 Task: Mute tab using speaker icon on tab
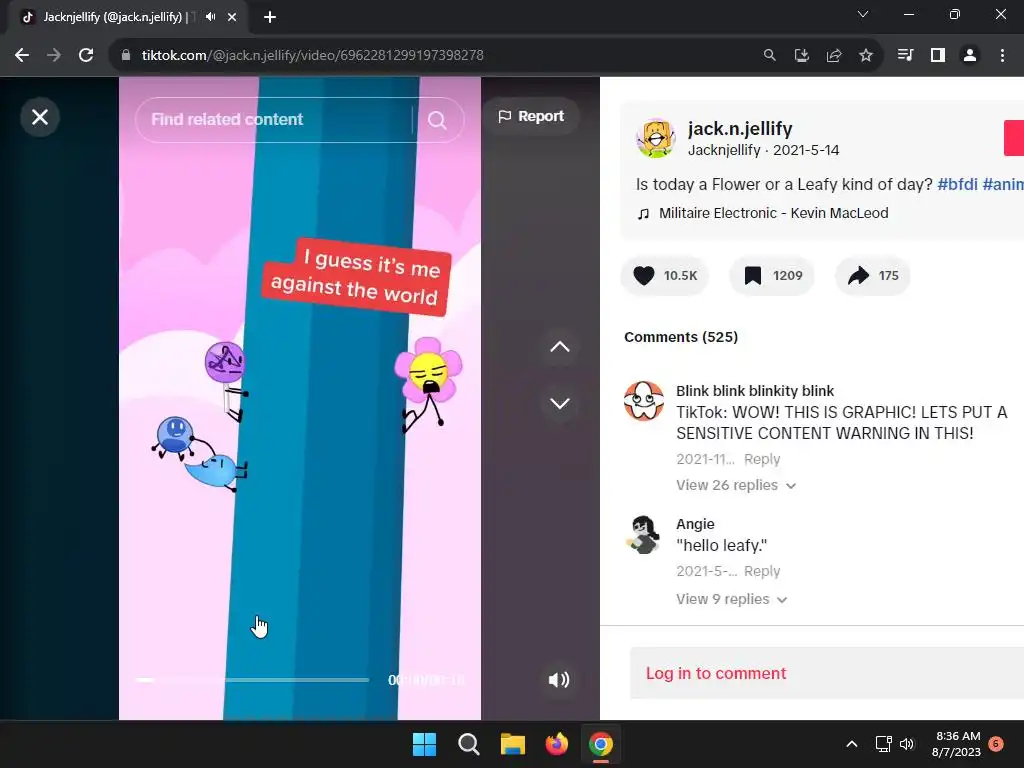(x=210, y=17)
